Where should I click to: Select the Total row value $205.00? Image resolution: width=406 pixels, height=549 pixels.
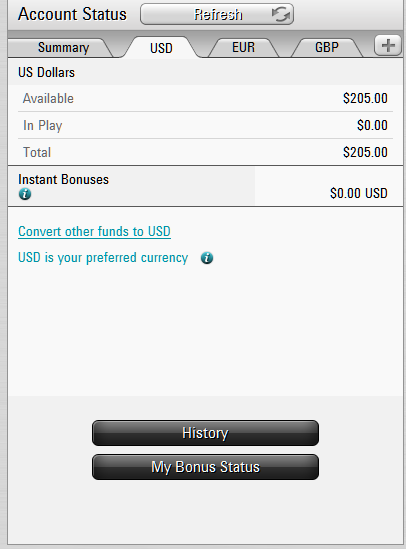pyautogui.click(x=365, y=152)
